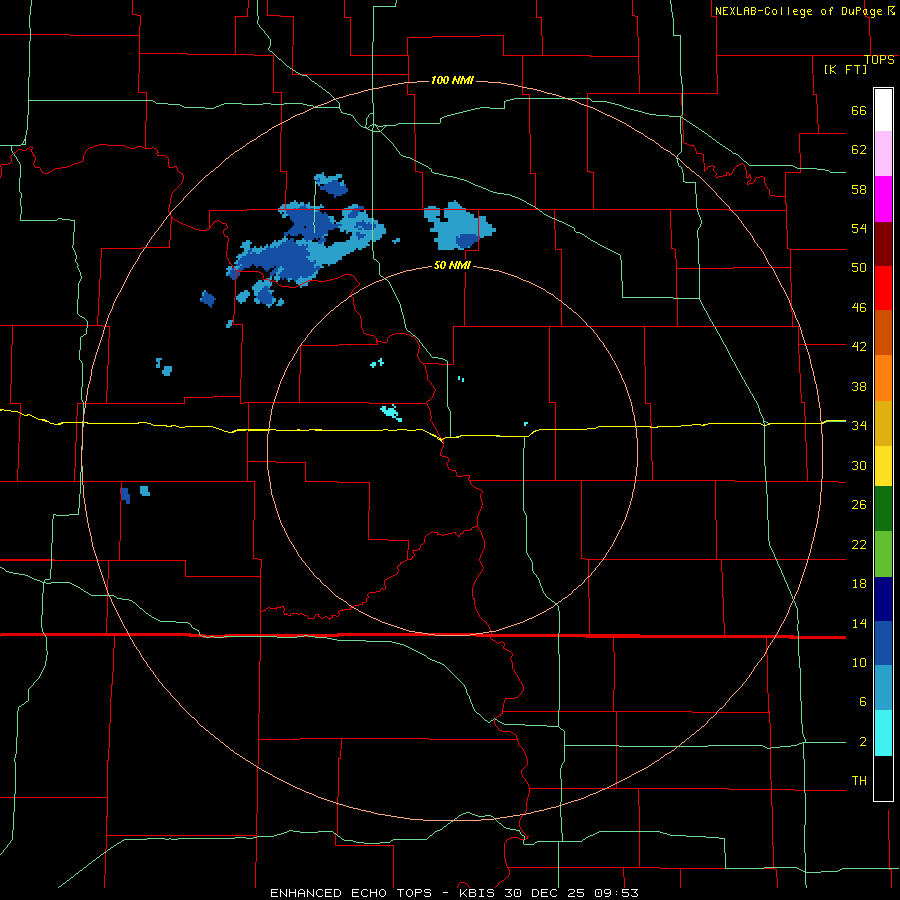Click the 14 value on the legend
The image size is (900, 900).
(x=859, y=623)
